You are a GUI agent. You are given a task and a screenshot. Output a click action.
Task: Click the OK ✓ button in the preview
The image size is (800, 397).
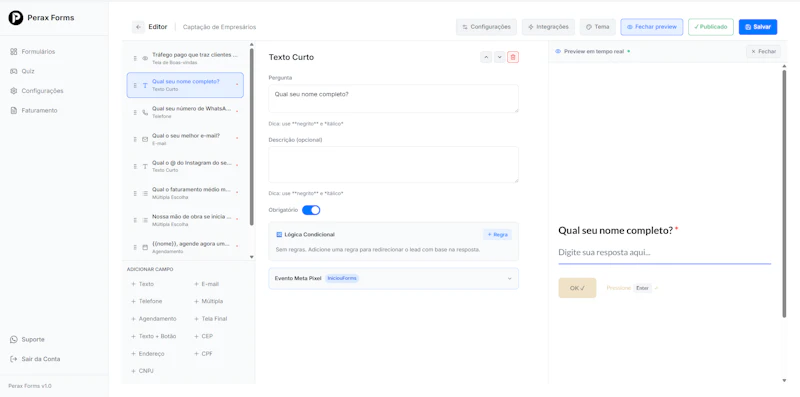click(x=577, y=288)
